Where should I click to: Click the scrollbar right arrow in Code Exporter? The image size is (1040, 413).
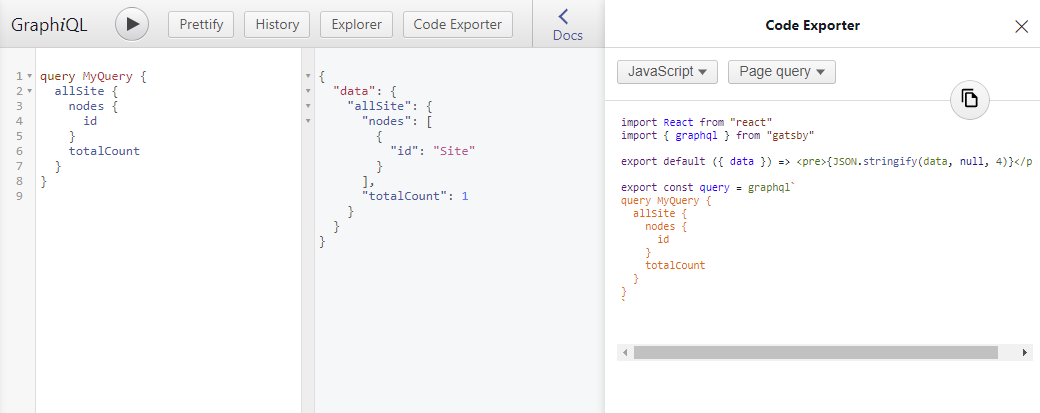click(1025, 353)
